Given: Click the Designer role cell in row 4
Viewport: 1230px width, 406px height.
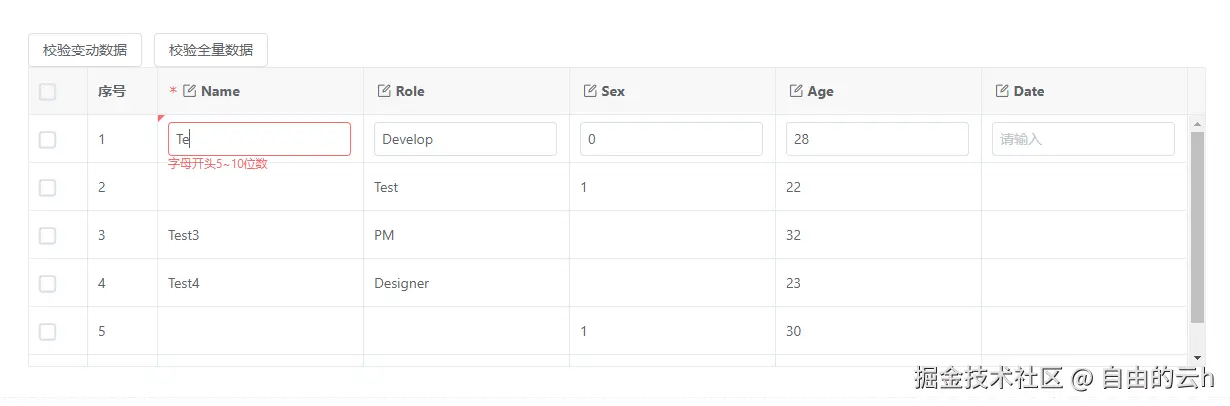Looking at the screenshot, I should coord(402,284).
